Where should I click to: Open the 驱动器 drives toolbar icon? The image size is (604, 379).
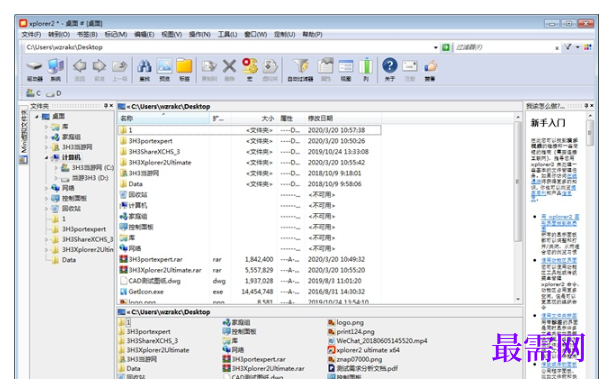(x=34, y=70)
